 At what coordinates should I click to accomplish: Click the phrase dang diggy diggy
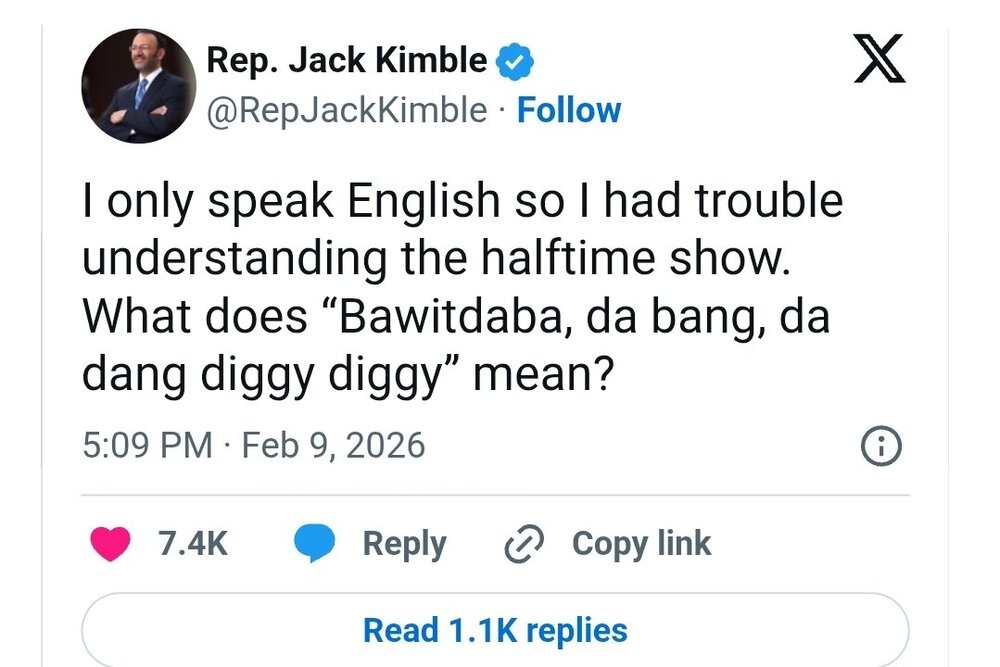[262, 375]
